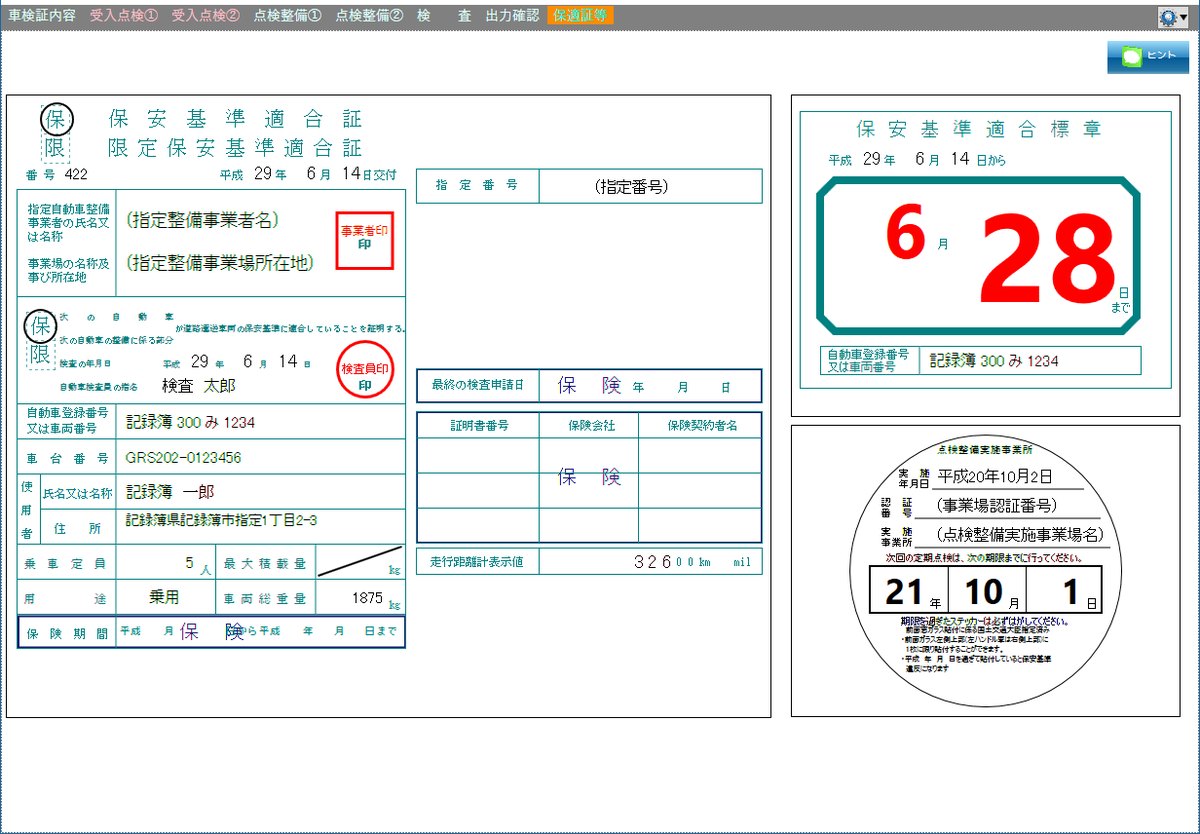Go to the 点検整備① tab

point(288,16)
